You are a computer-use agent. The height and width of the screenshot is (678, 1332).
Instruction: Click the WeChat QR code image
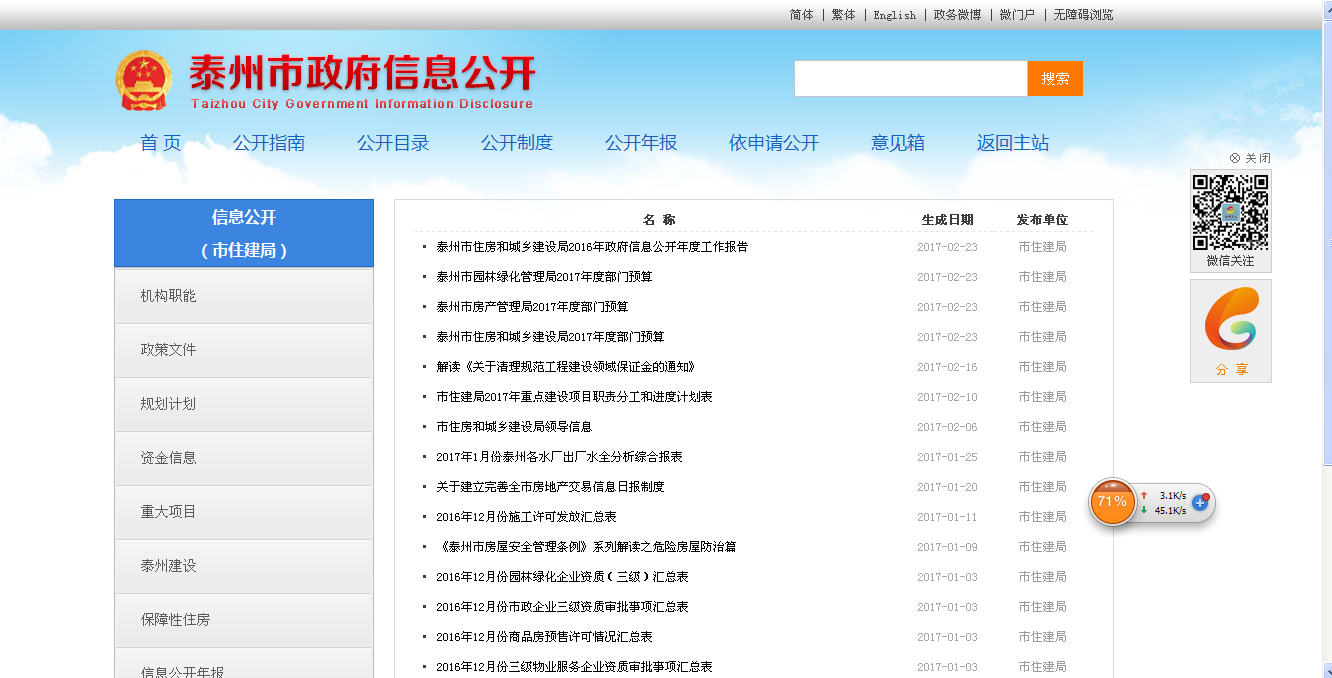point(1230,212)
